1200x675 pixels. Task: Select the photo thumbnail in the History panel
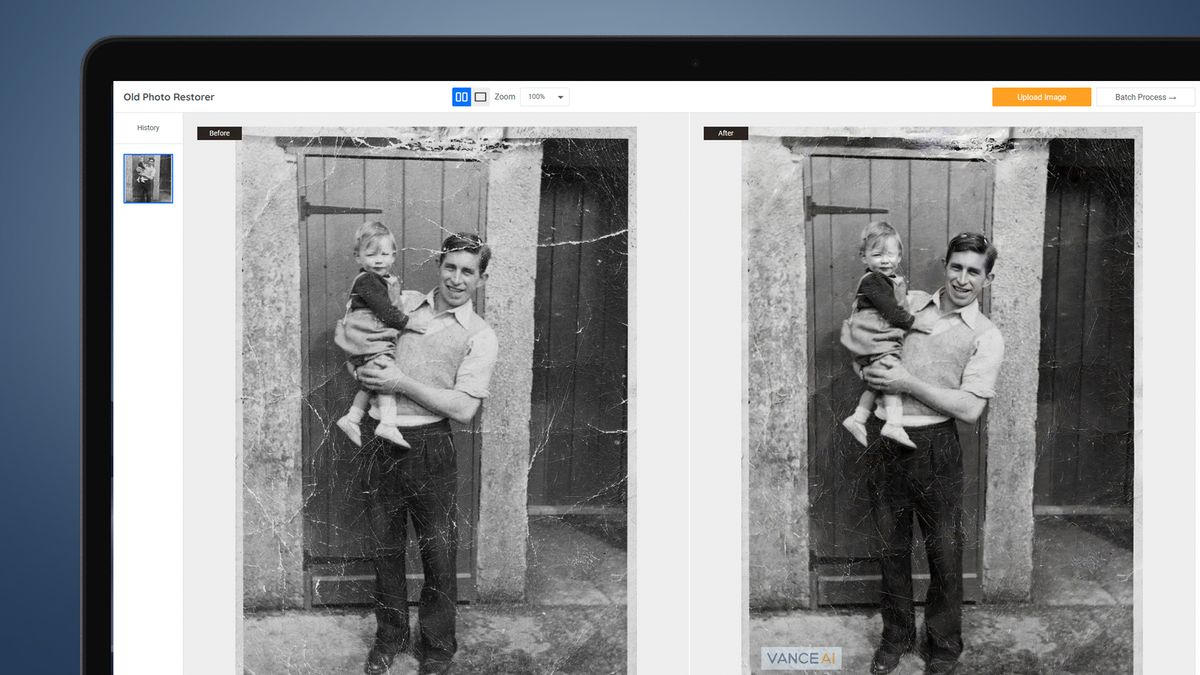[x=147, y=177]
